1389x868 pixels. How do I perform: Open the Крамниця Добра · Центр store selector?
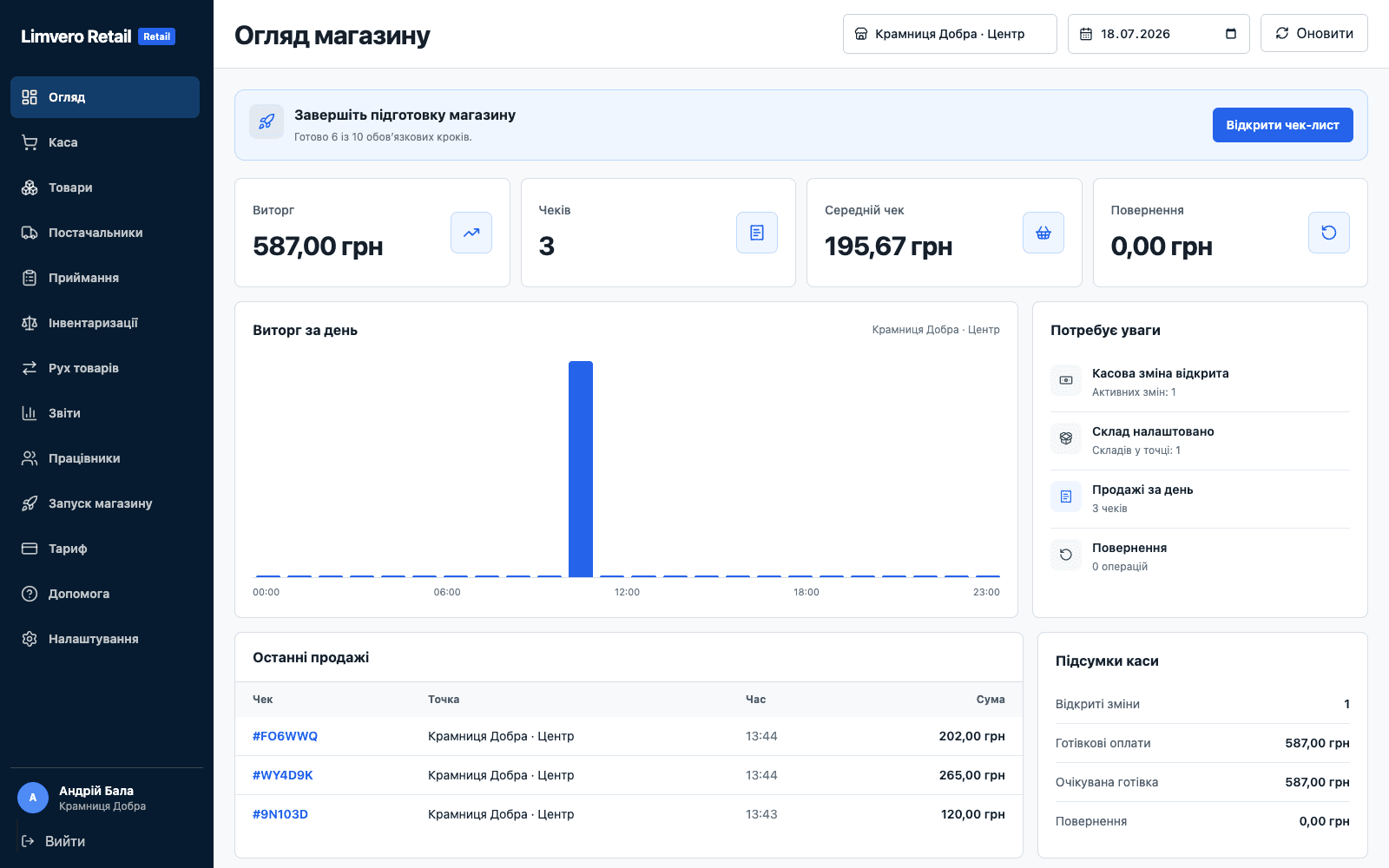coord(950,34)
